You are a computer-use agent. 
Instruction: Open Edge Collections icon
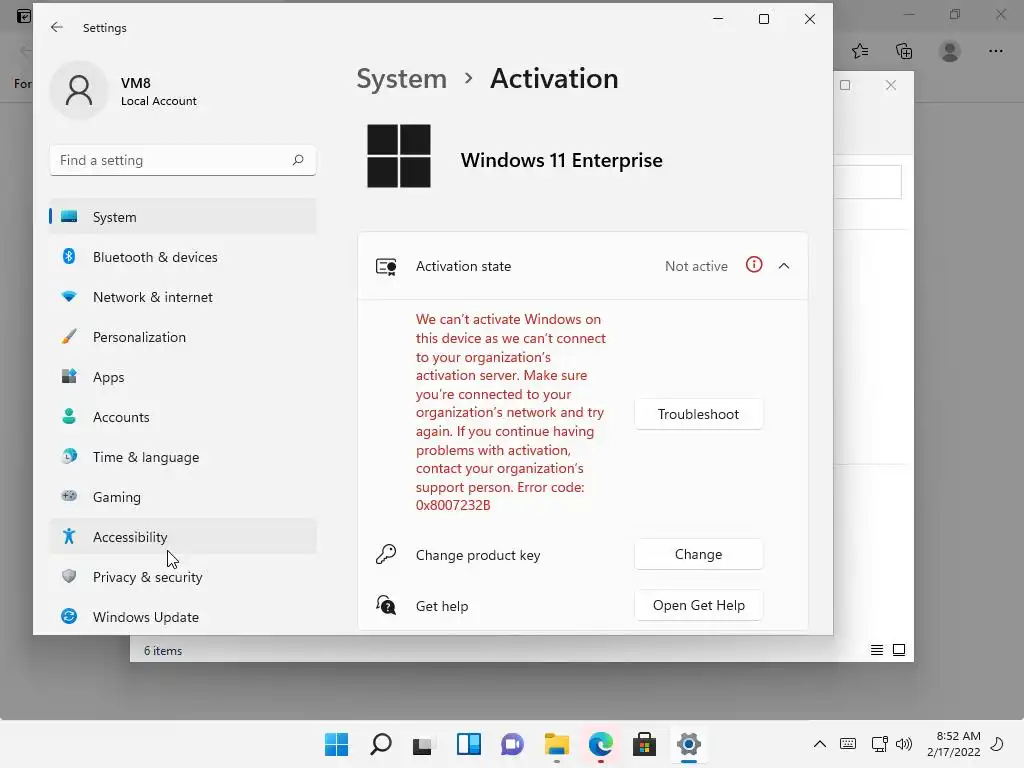(x=904, y=51)
